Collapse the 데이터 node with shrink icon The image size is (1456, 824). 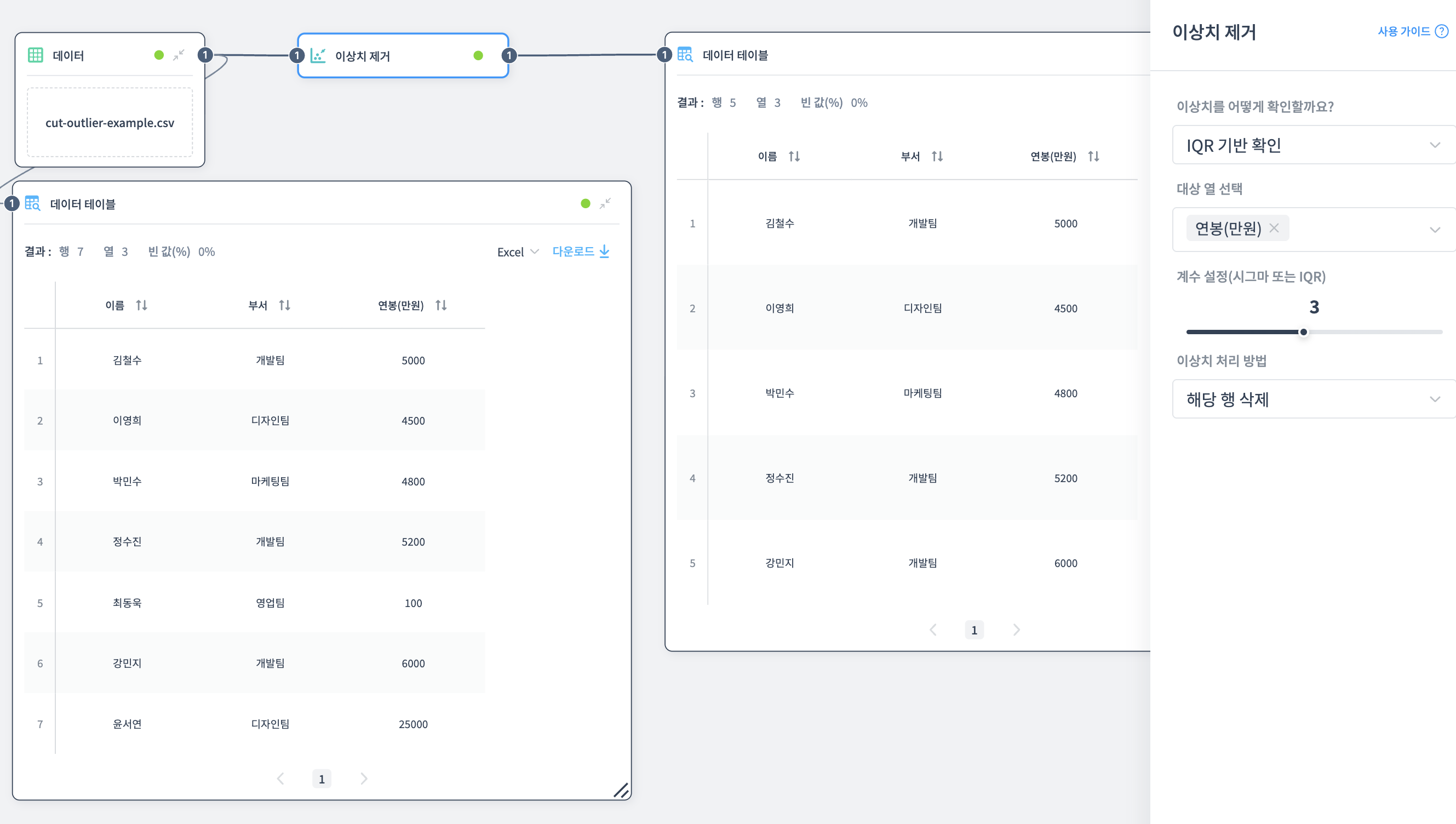point(179,55)
